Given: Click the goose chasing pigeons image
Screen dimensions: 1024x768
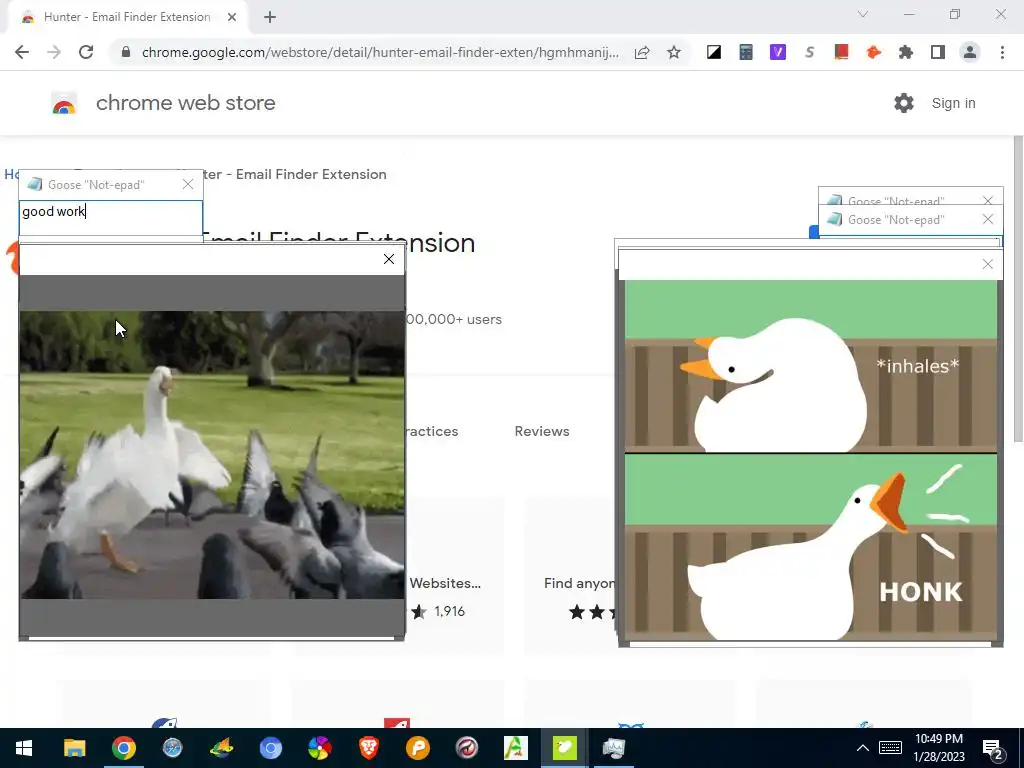Looking at the screenshot, I should 212,455.
